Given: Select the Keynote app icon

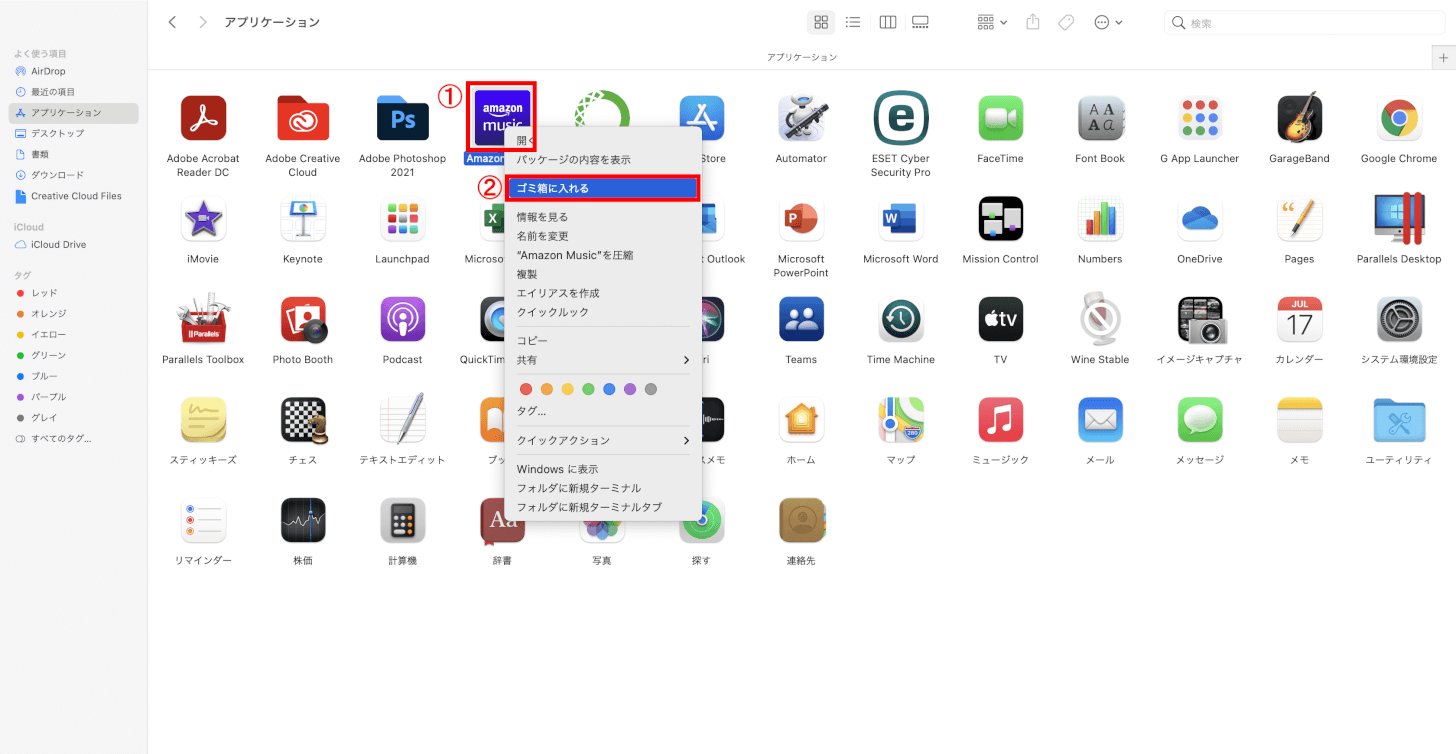Looking at the screenshot, I should point(303,218).
